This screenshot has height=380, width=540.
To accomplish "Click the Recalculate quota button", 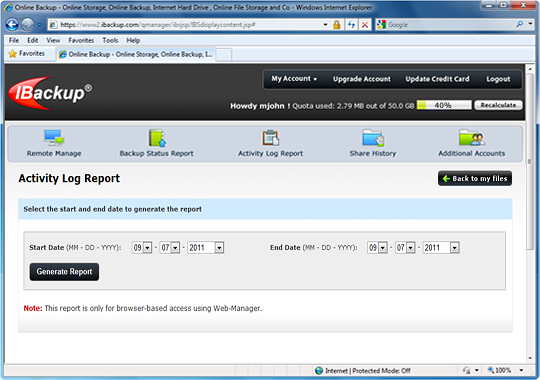I will (x=498, y=105).
